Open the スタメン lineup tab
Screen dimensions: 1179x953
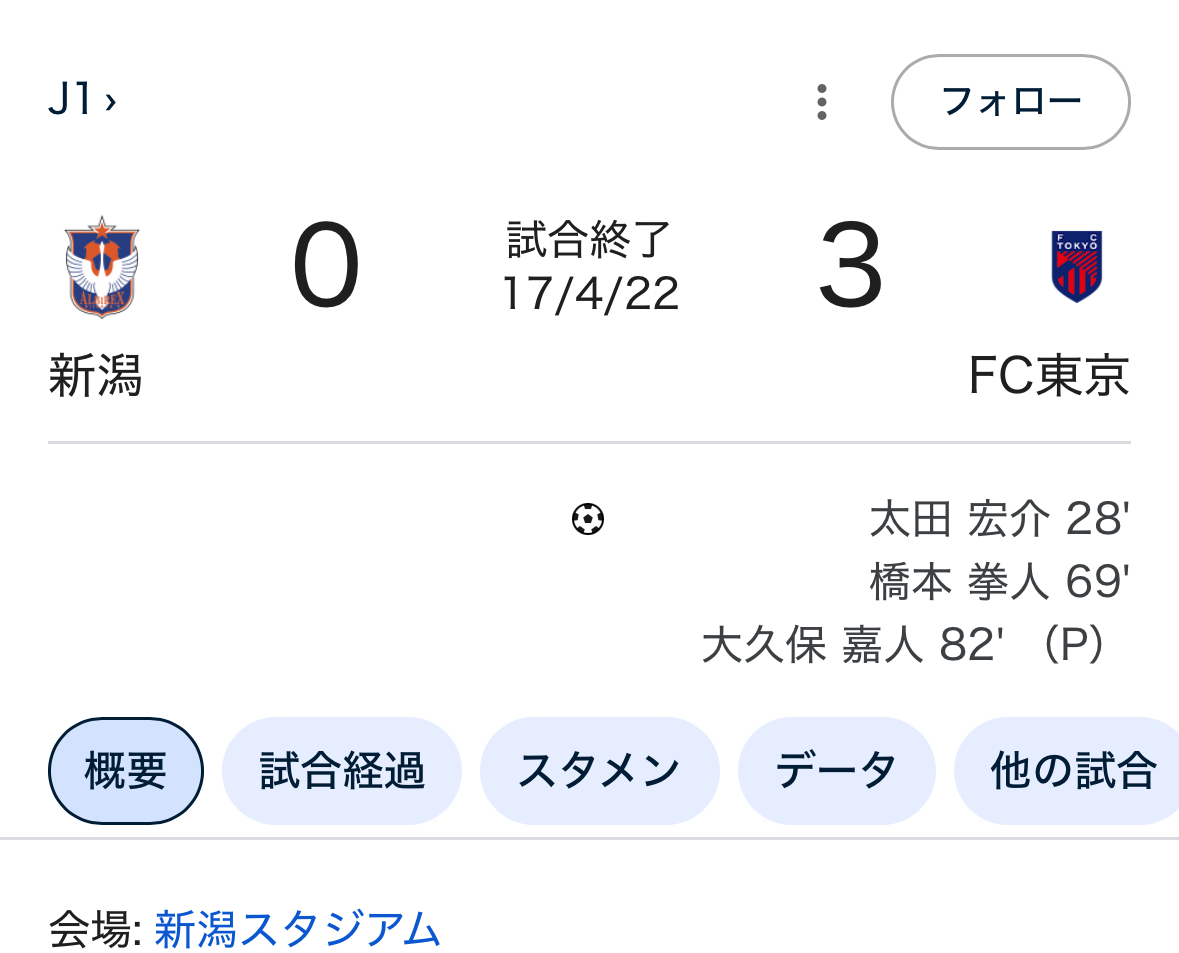[599, 771]
